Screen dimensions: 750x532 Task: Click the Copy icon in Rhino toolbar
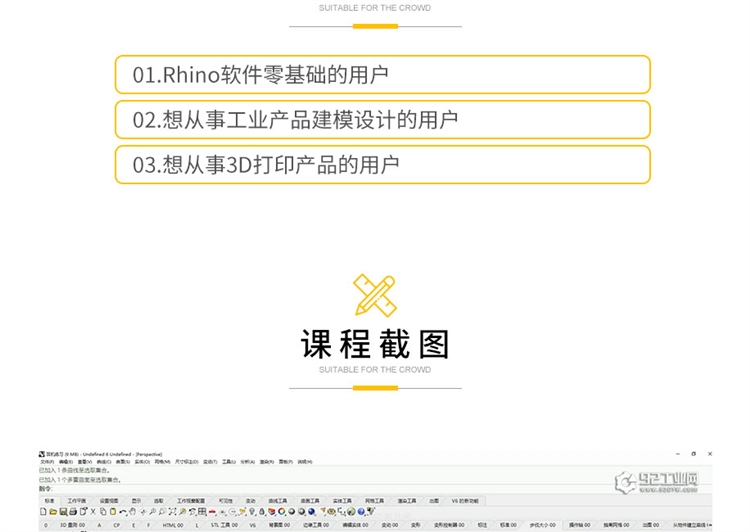[x=103, y=511]
